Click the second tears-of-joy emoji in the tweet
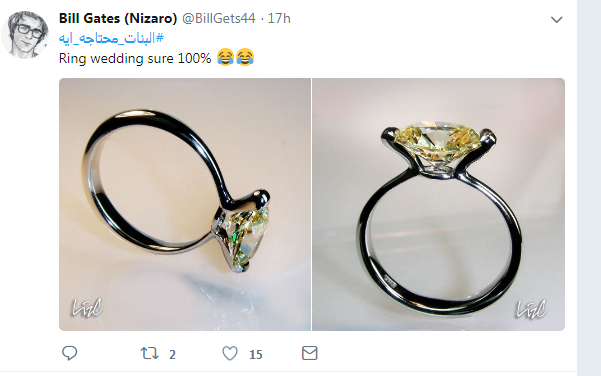The image size is (601, 376). point(245,57)
